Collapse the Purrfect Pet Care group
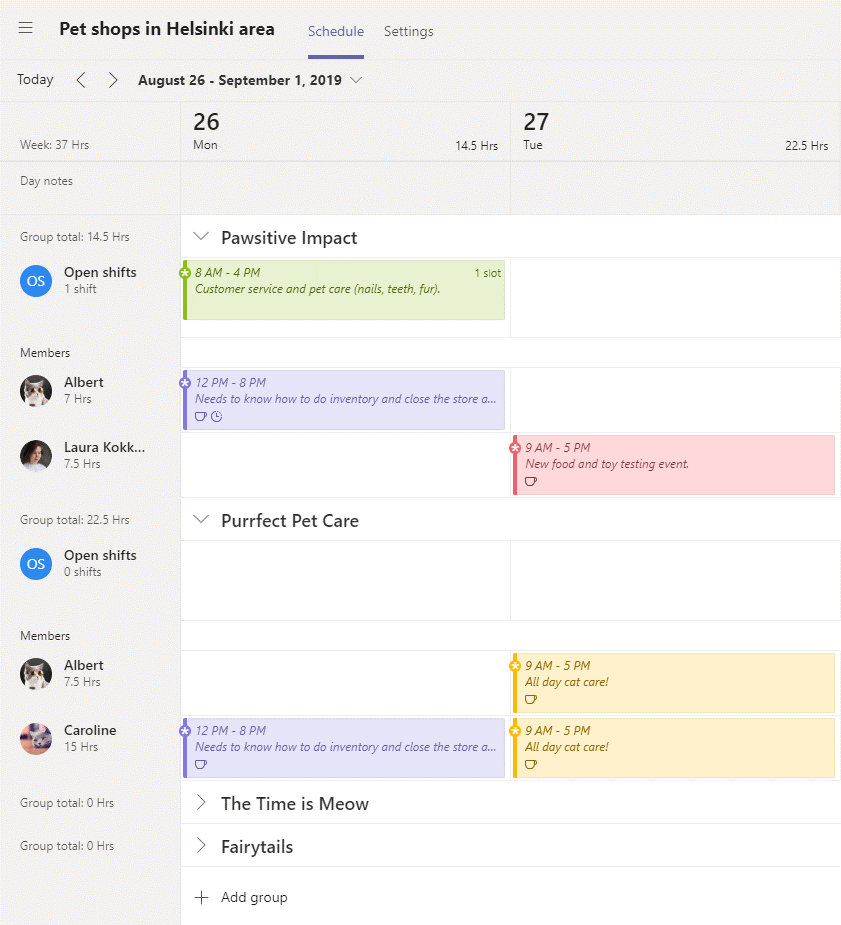 201,520
